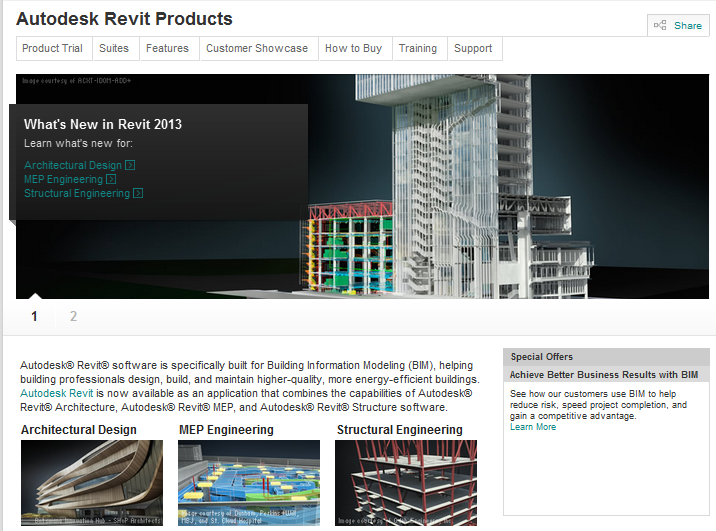Click 'Achieve Better Business Results with BIM'
This screenshot has height=531, width=716.
tap(604, 375)
